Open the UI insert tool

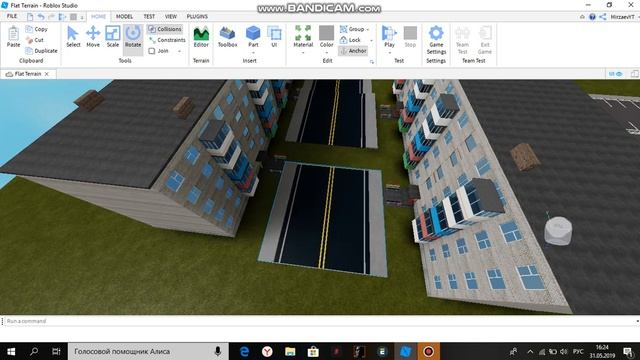click(274, 37)
